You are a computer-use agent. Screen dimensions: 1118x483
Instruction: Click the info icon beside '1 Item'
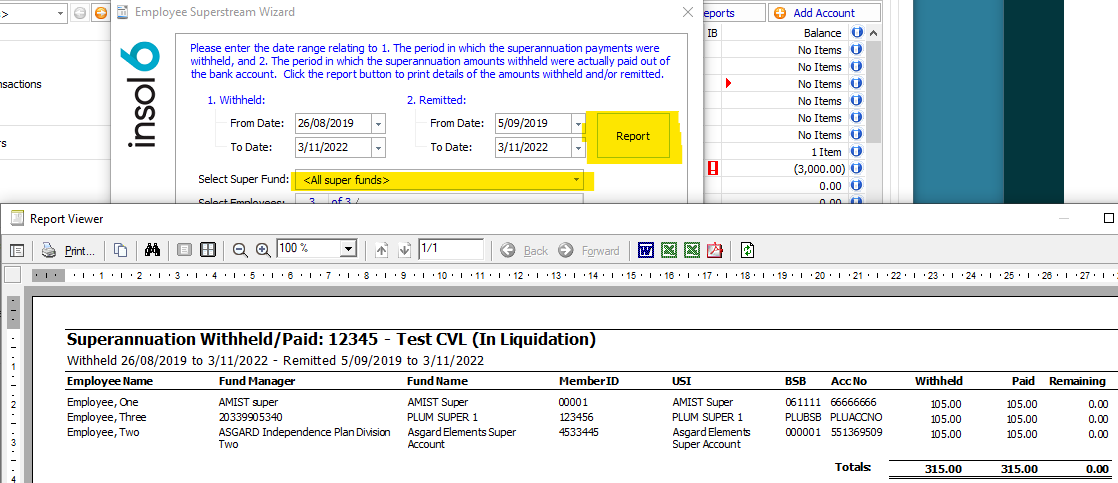[x=856, y=152]
